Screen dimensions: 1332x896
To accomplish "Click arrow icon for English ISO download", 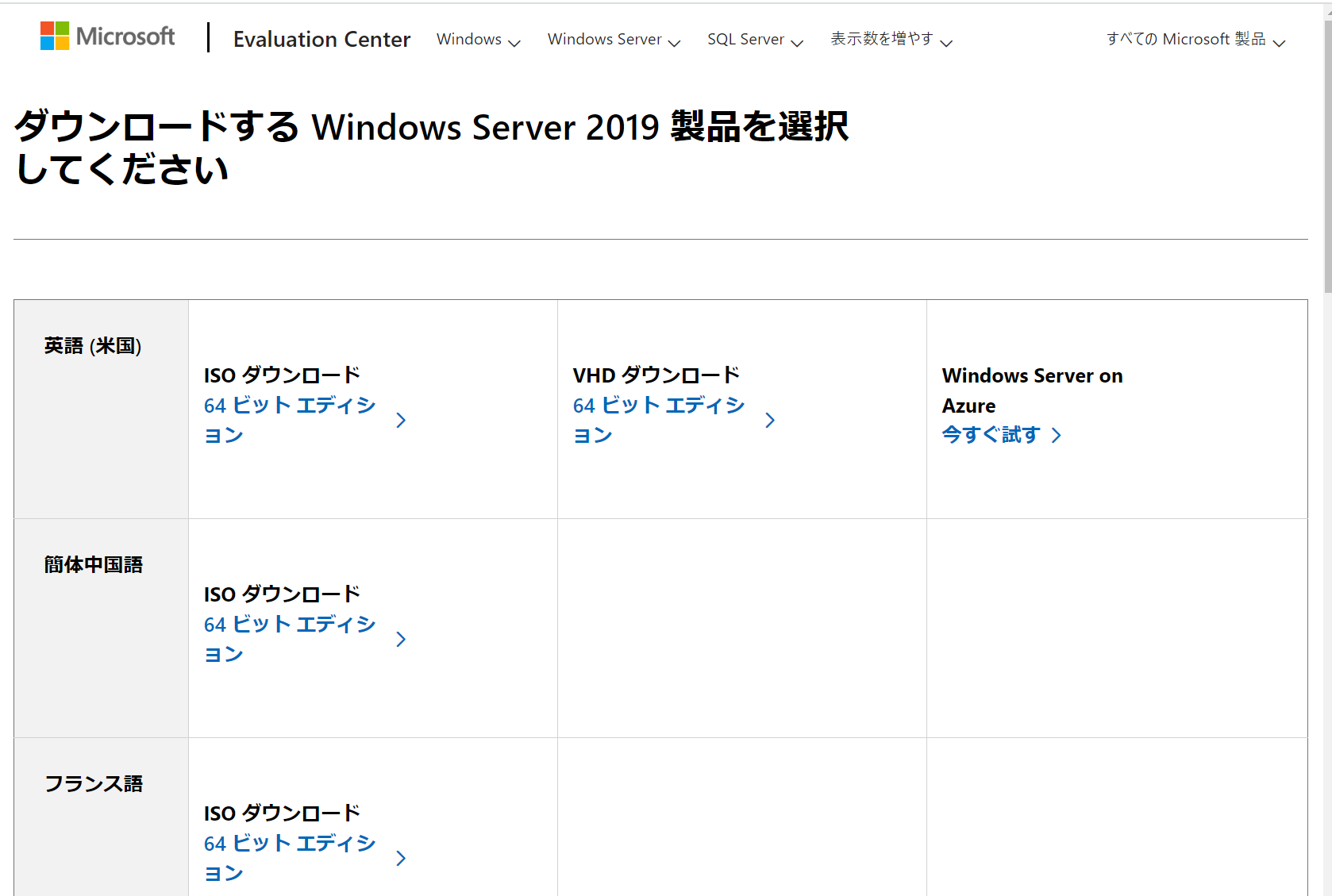I will click(401, 421).
